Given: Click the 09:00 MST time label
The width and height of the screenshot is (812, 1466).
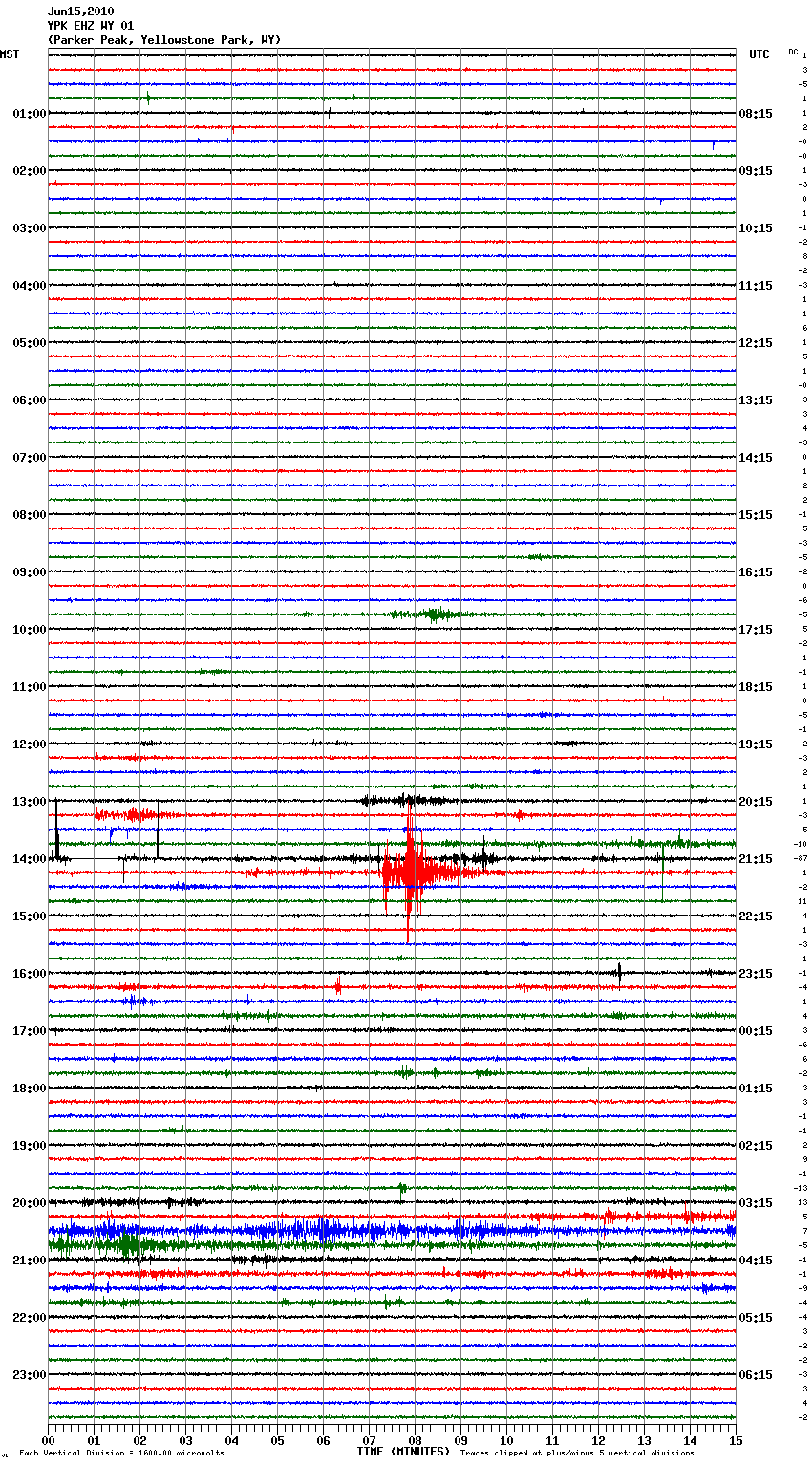Looking at the screenshot, I should 30,572.
